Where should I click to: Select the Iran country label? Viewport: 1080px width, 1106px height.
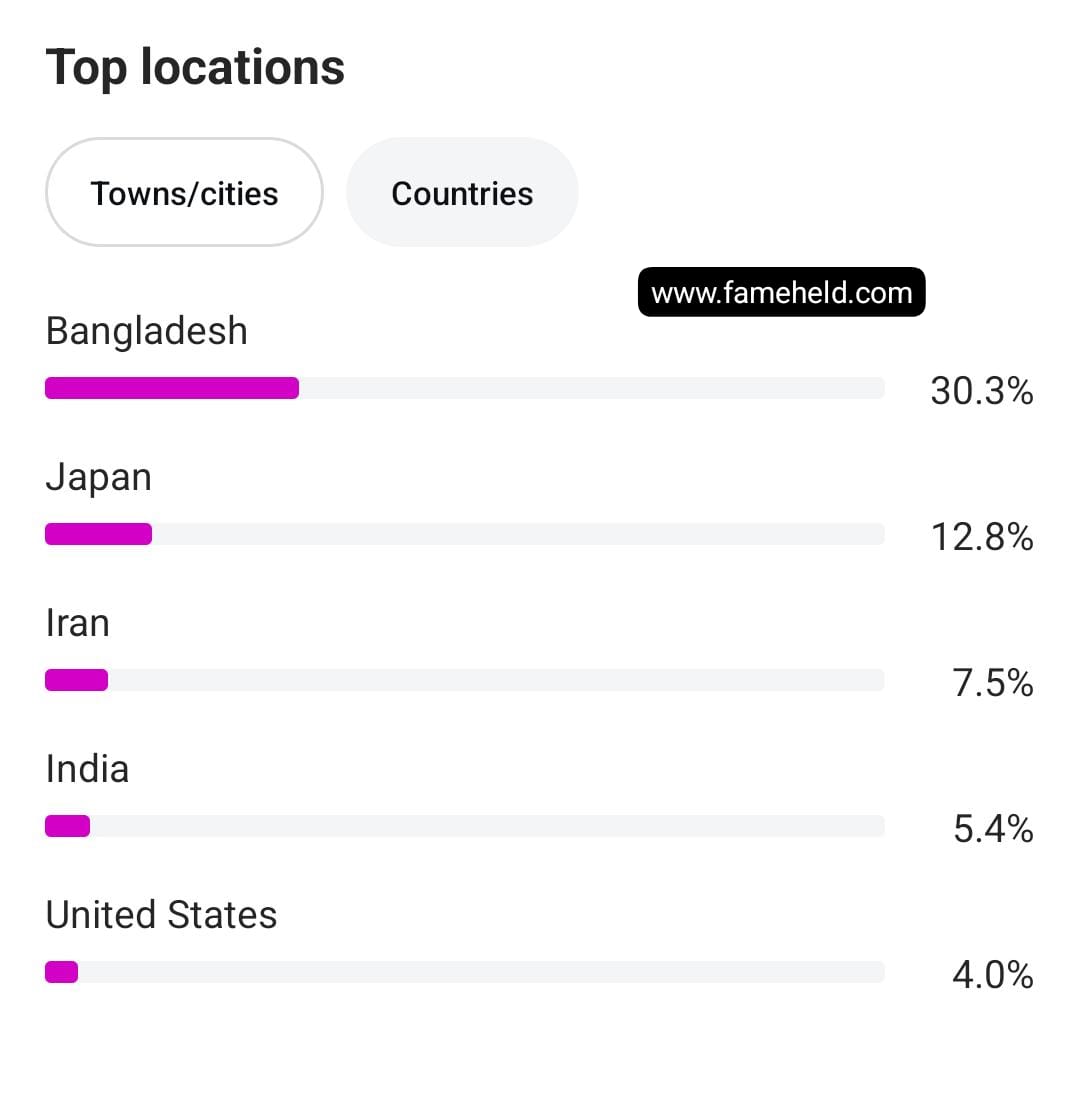[78, 623]
